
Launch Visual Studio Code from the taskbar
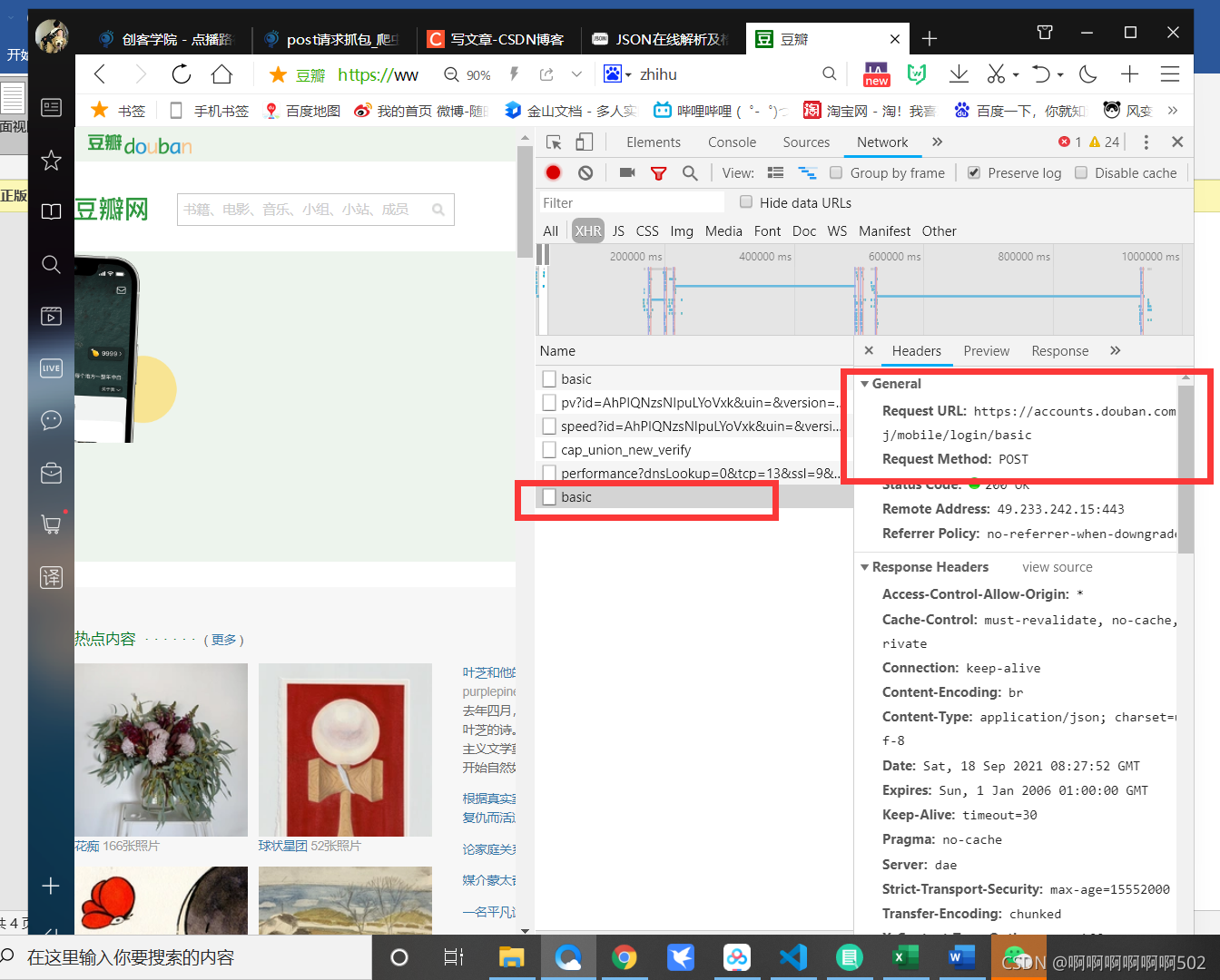(792, 957)
